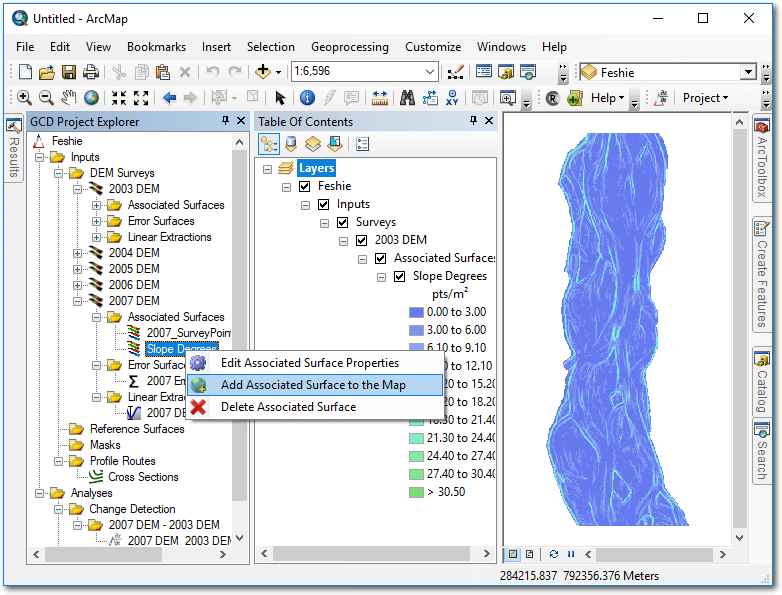Expand the 2005 DEM tree node
Viewport: 782px width, 595px height.
pyautogui.click(x=77, y=269)
